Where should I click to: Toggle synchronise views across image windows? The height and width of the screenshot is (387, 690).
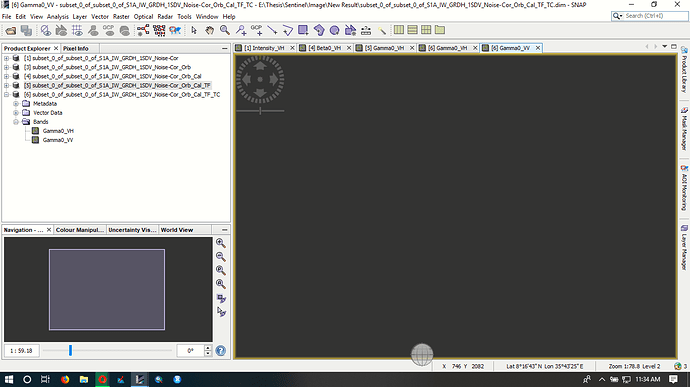[x=221, y=299]
